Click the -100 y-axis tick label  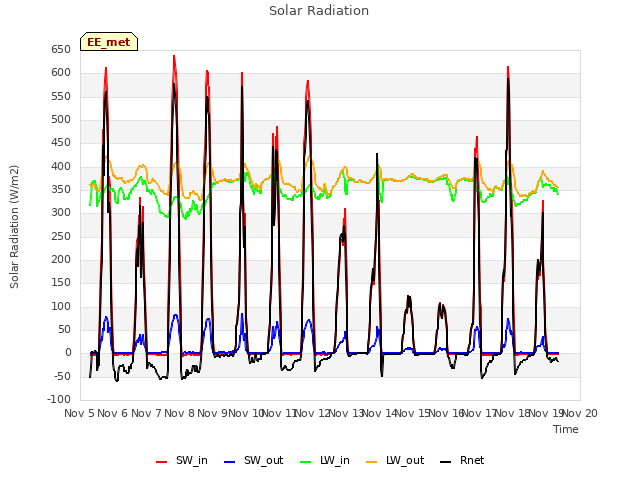point(59,399)
